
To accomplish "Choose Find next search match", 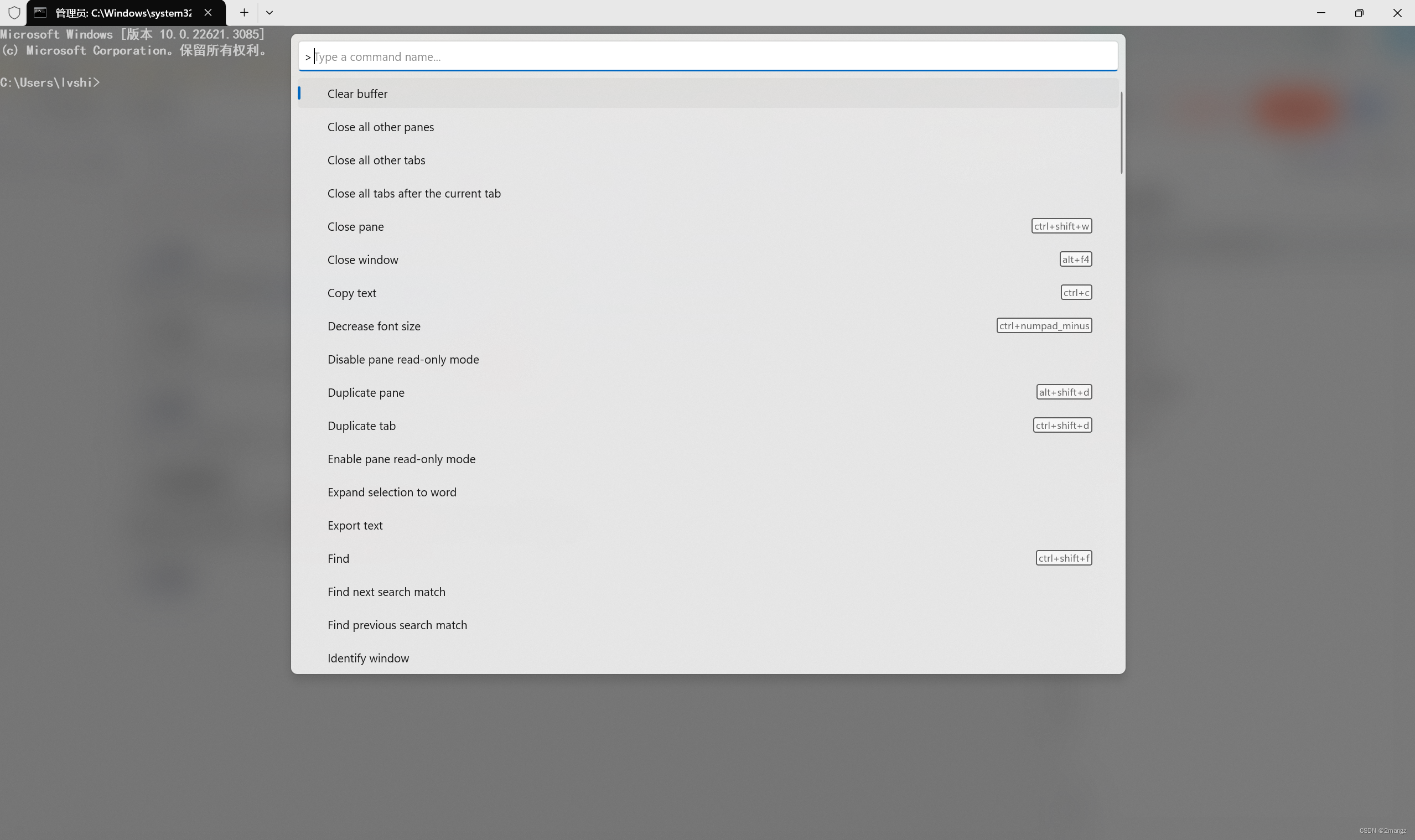I will point(707,592).
